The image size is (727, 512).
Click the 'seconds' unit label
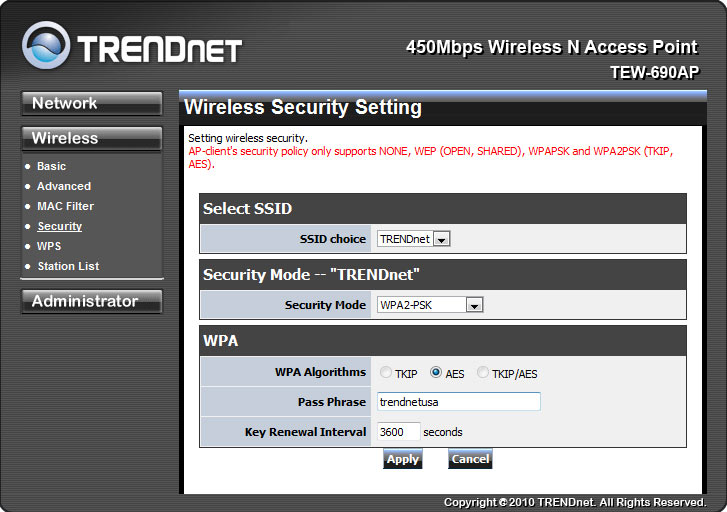(x=443, y=432)
